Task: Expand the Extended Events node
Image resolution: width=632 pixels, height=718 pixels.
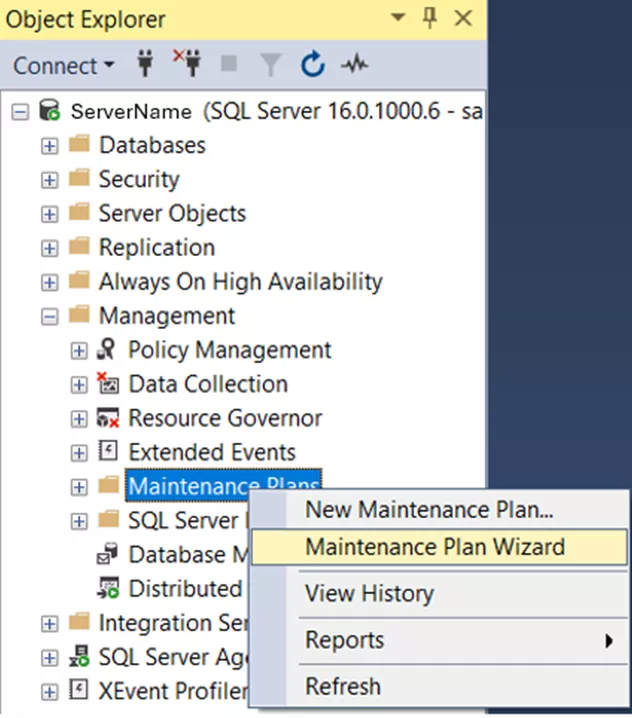Action: (x=79, y=453)
